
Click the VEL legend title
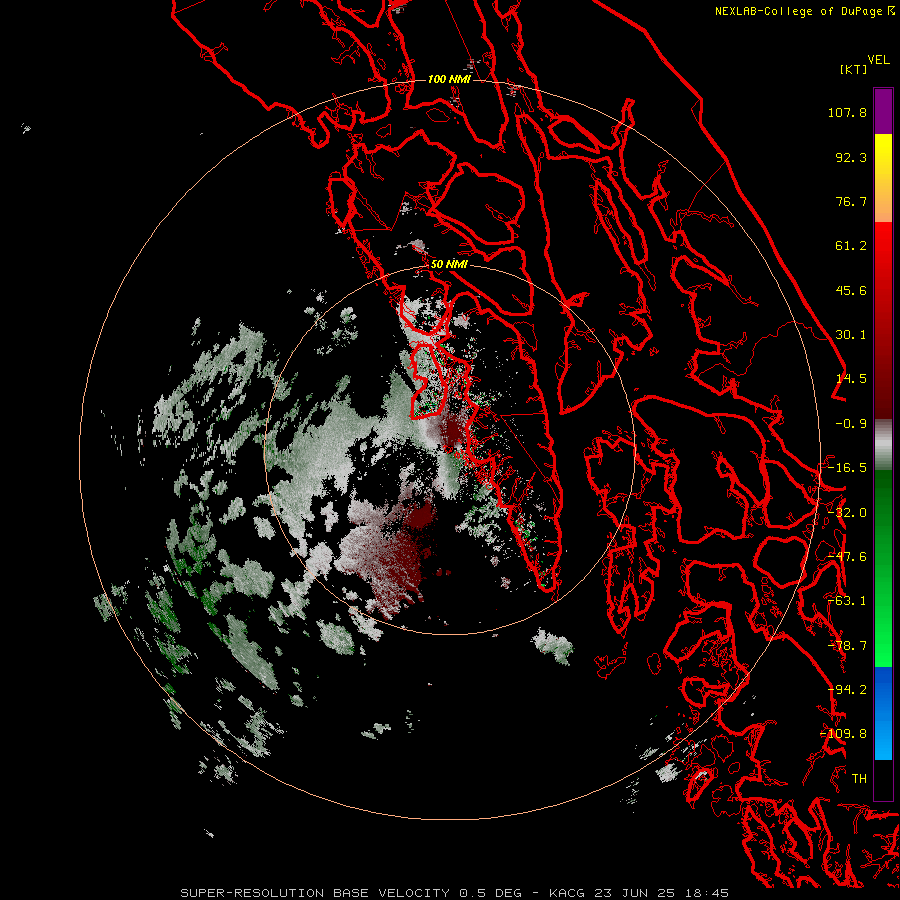click(878, 60)
